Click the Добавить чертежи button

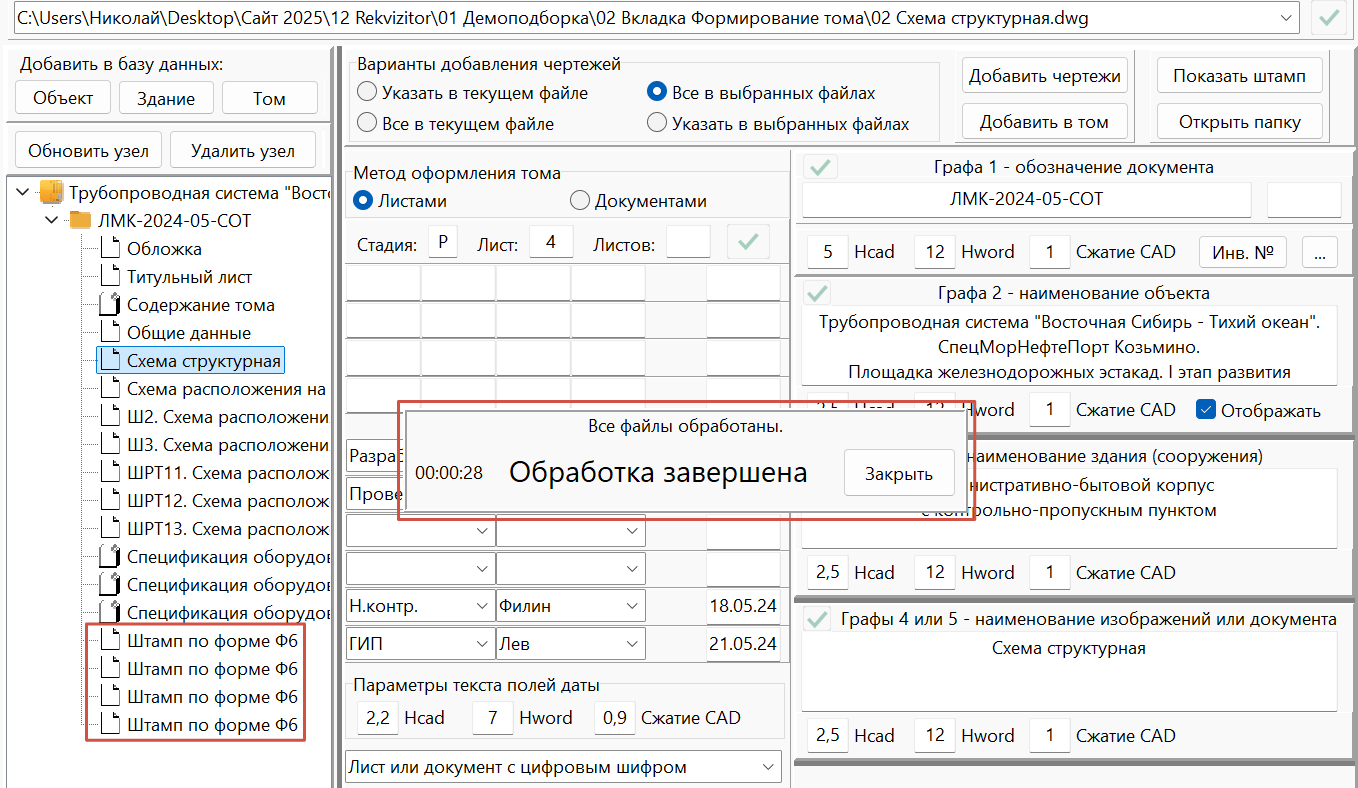[1045, 76]
